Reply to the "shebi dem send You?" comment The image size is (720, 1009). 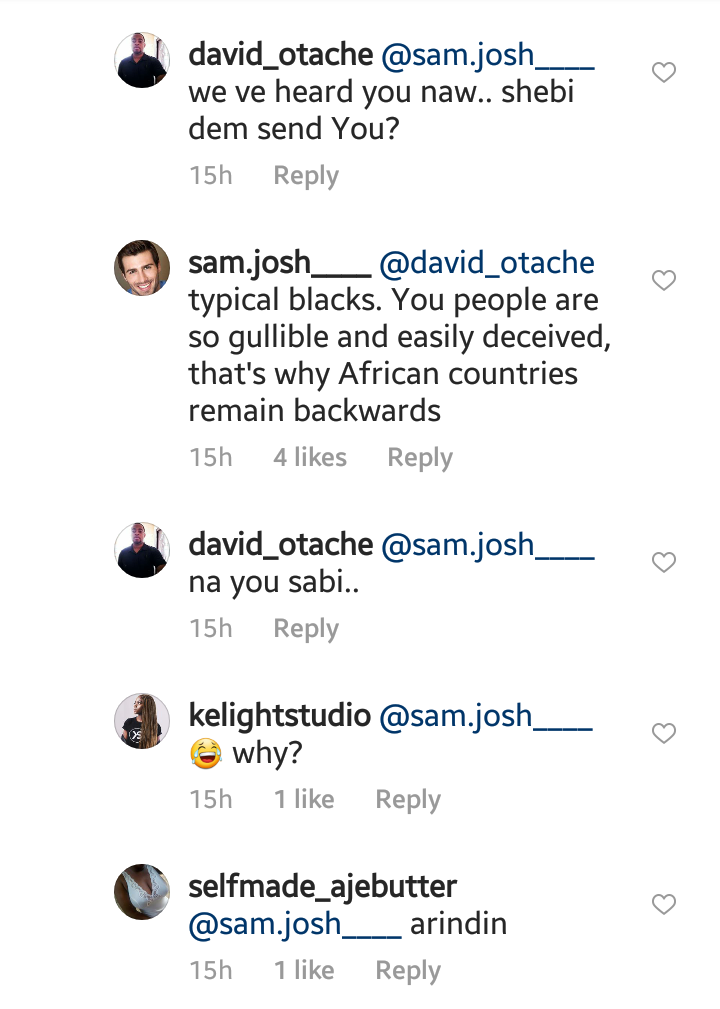[306, 176]
